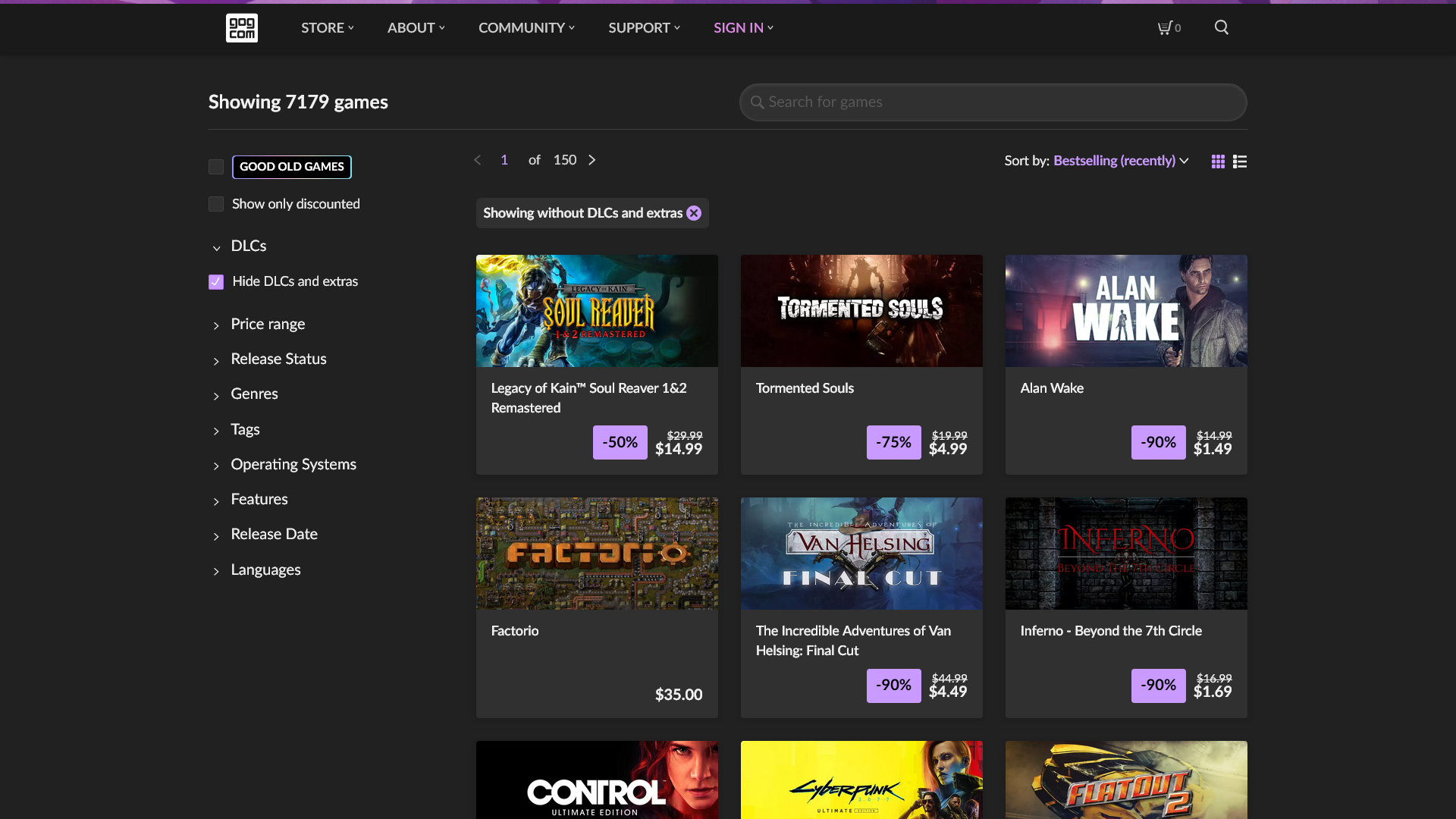
Task: Open the Alan Wake game thumbnail
Action: [1125, 311]
